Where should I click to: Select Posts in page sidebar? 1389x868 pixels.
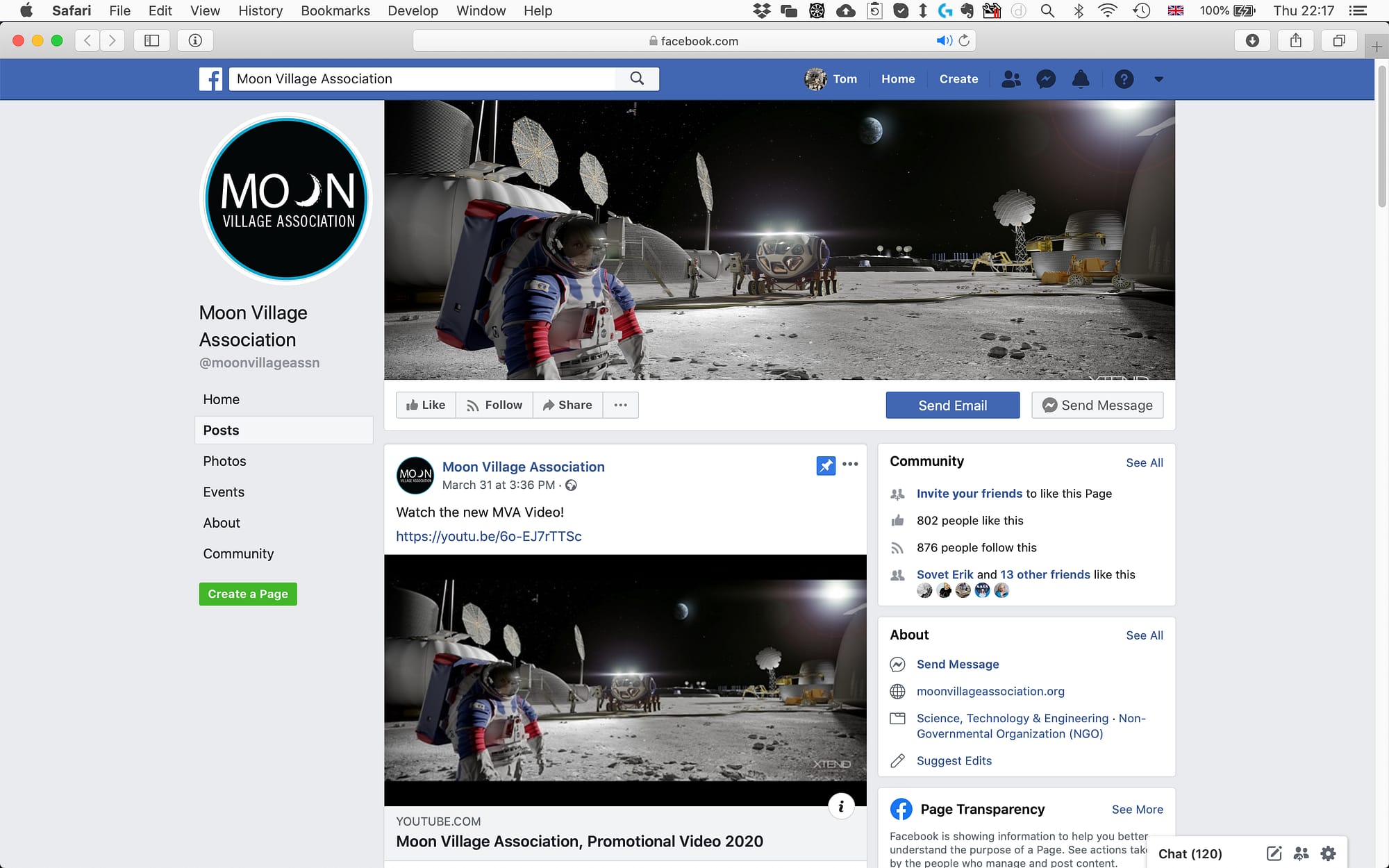pyautogui.click(x=284, y=430)
